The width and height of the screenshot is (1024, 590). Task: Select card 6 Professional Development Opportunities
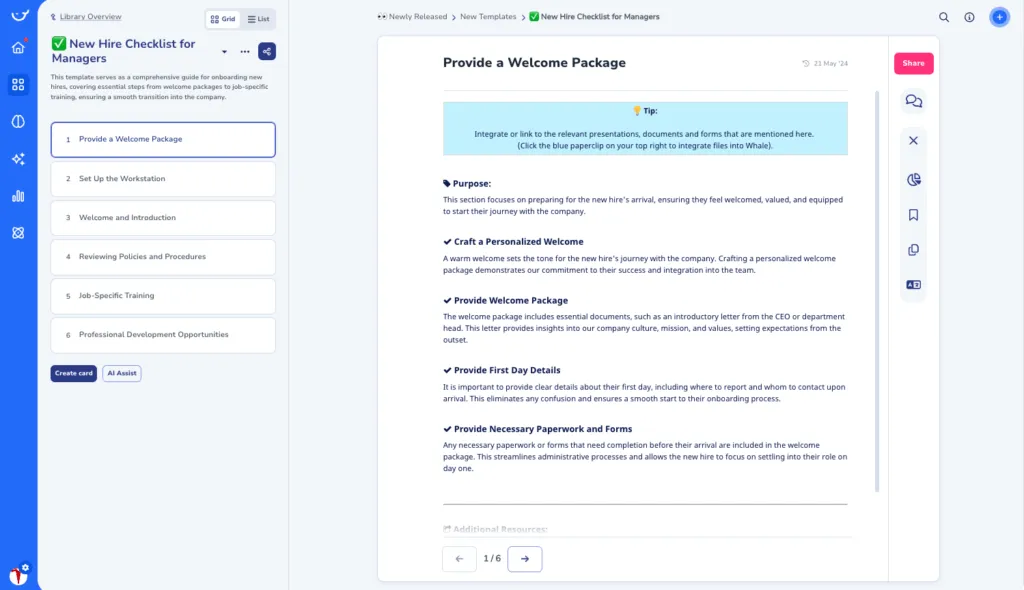tap(163, 335)
